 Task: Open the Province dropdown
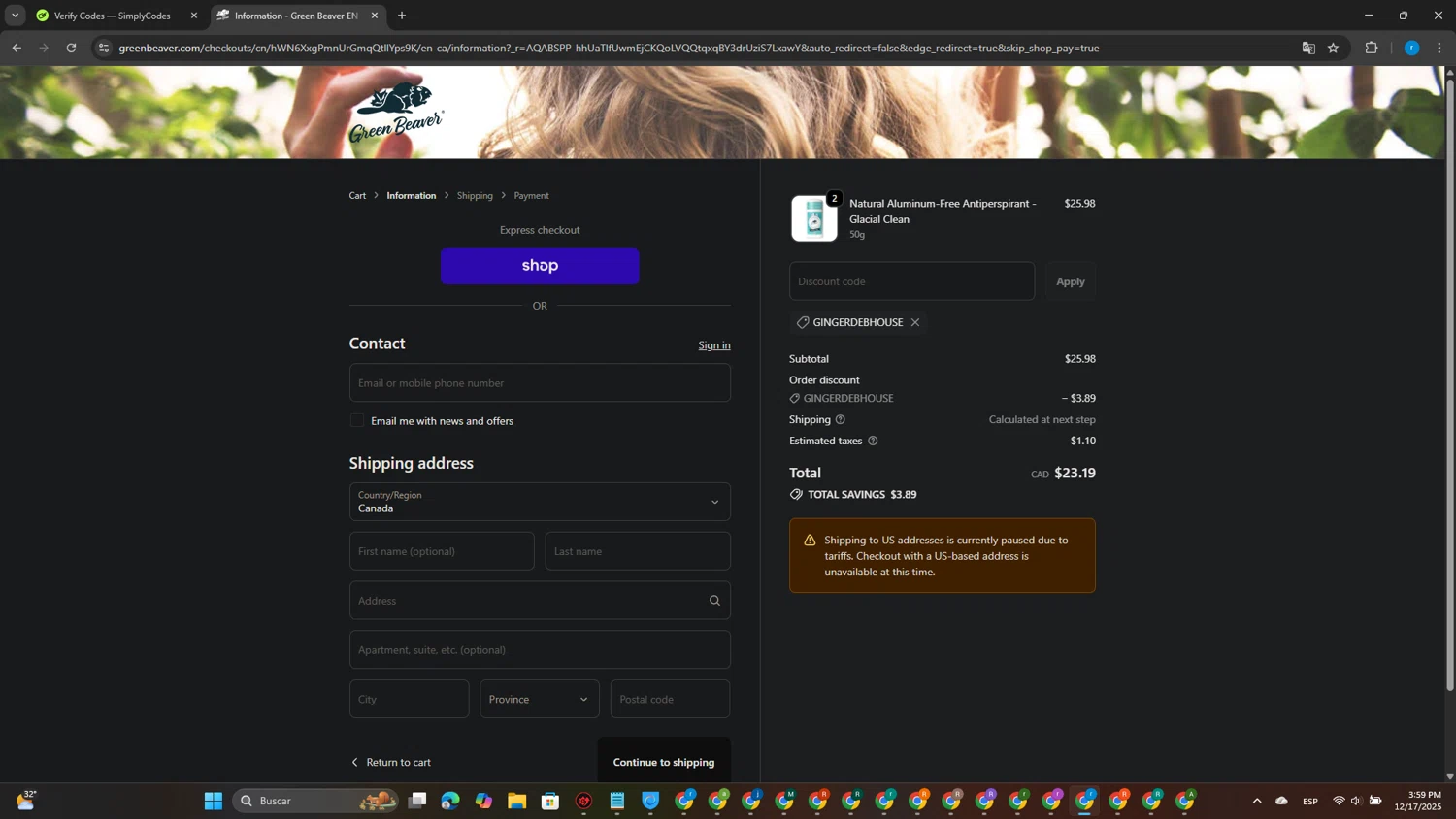(x=540, y=699)
